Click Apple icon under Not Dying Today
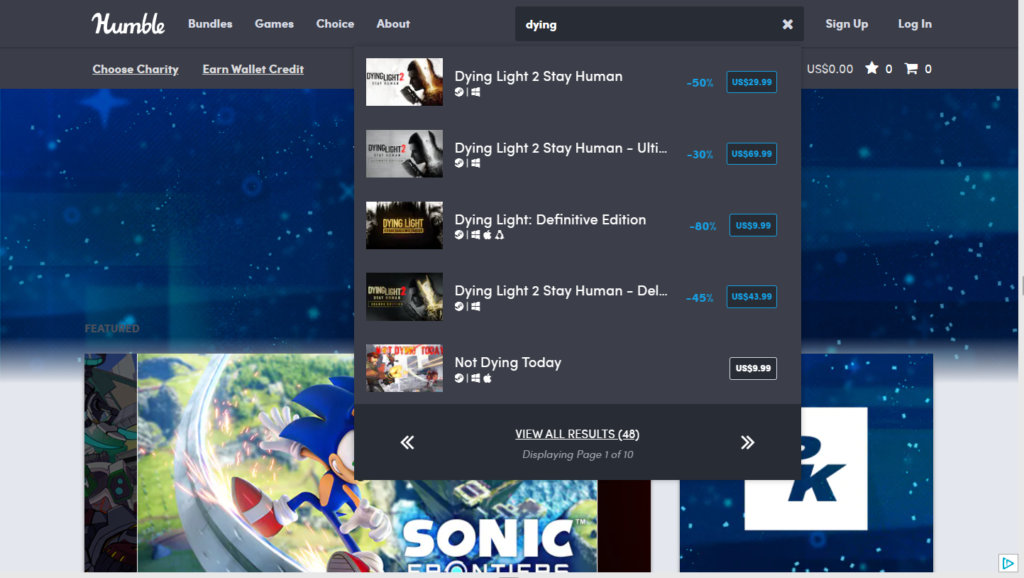The image size is (1024, 578). pyautogui.click(x=487, y=378)
